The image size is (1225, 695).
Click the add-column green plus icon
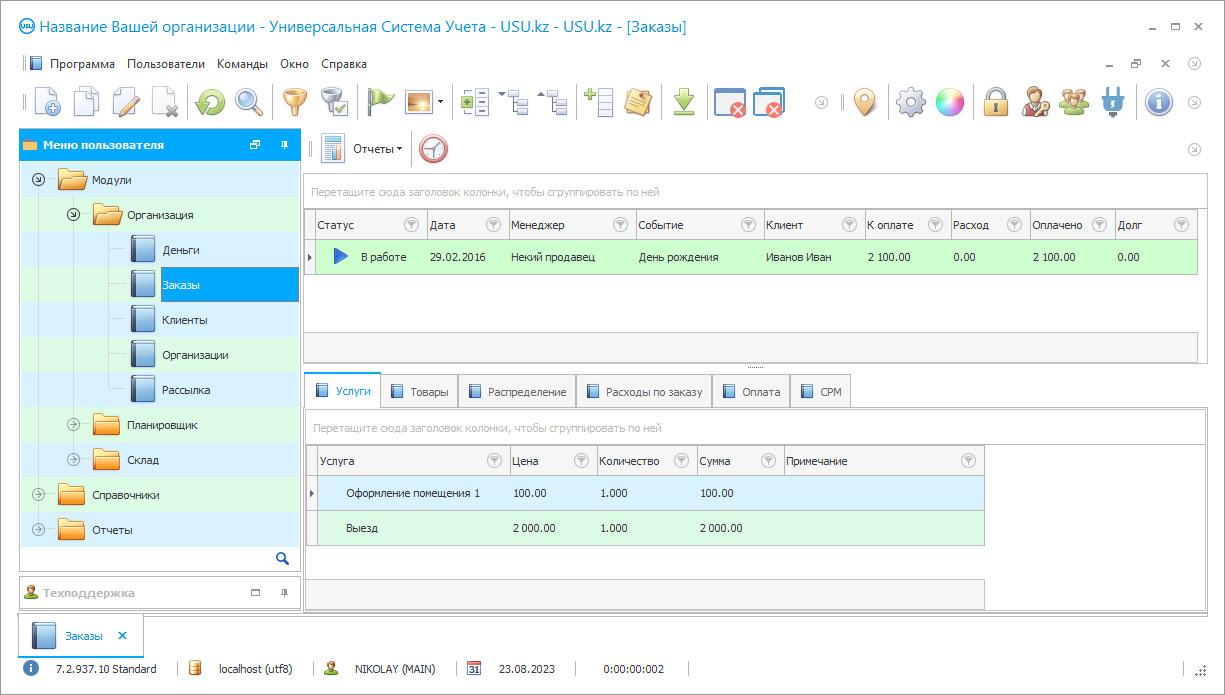(598, 102)
